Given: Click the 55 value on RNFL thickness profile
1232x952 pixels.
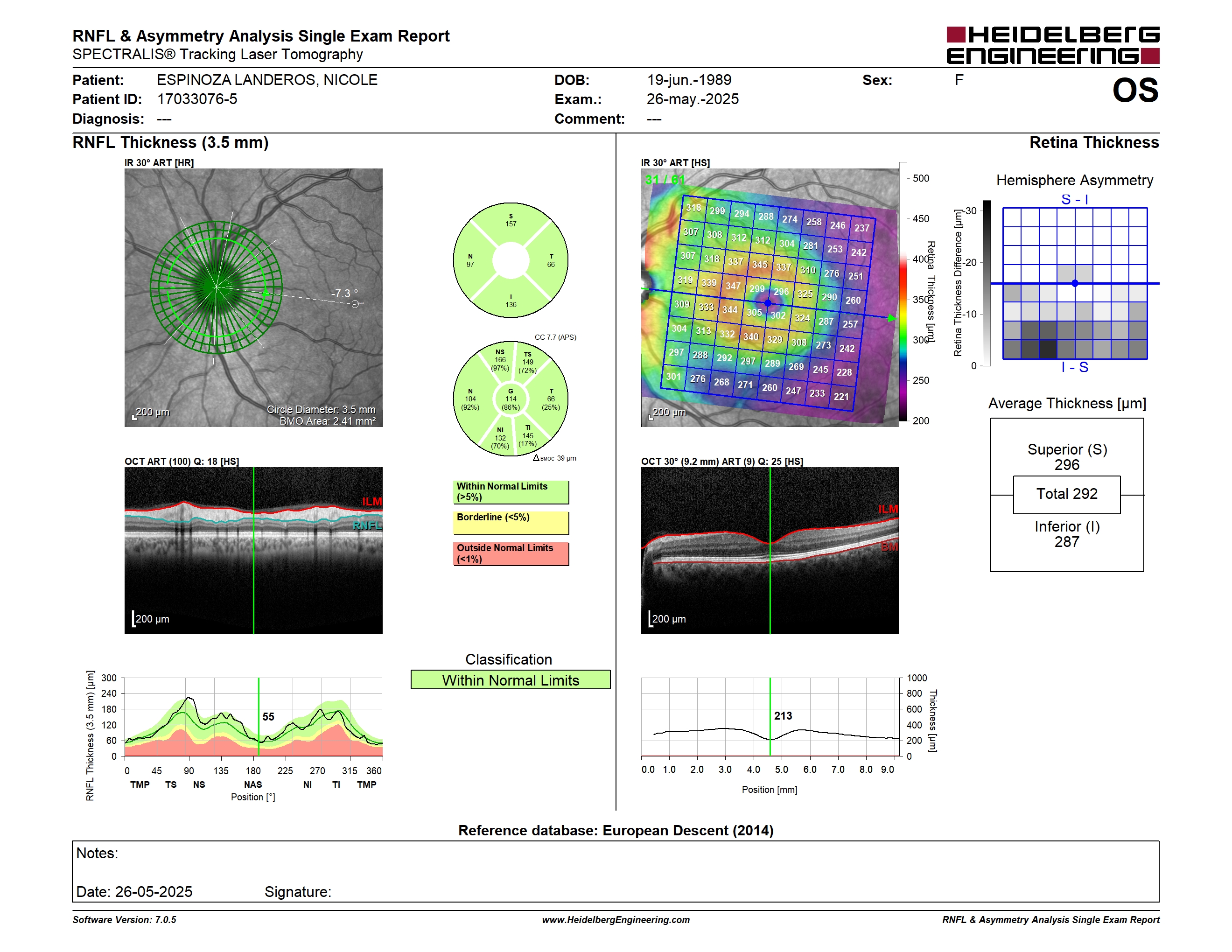Looking at the screenshot, I should coord(268,716).
